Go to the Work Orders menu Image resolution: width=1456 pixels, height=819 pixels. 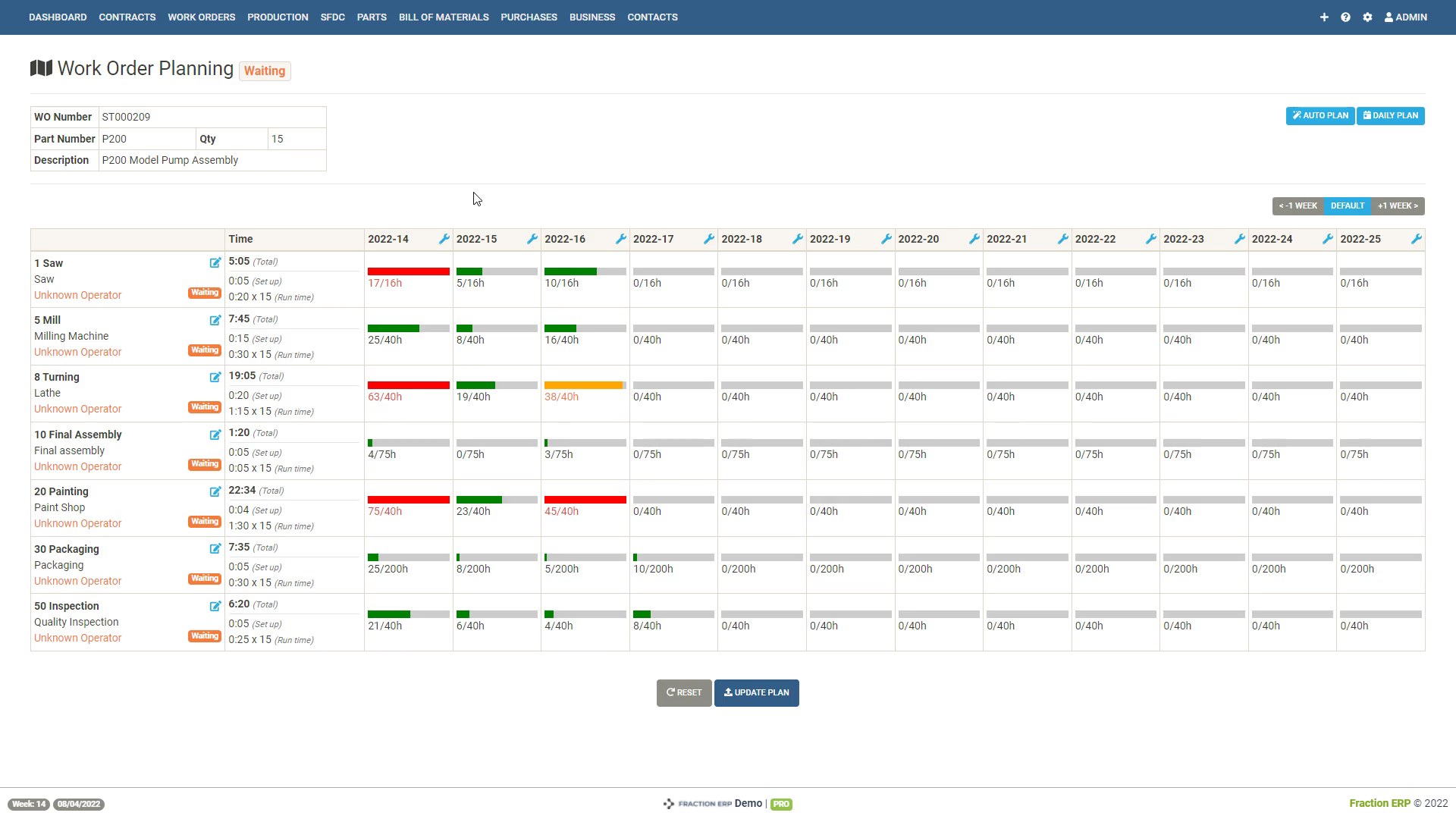pyautogui.click(x=201, y=17)
